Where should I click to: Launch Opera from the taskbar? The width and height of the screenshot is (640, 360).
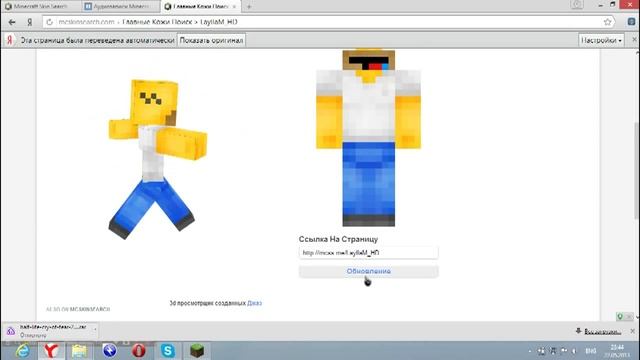coord(139,351)
